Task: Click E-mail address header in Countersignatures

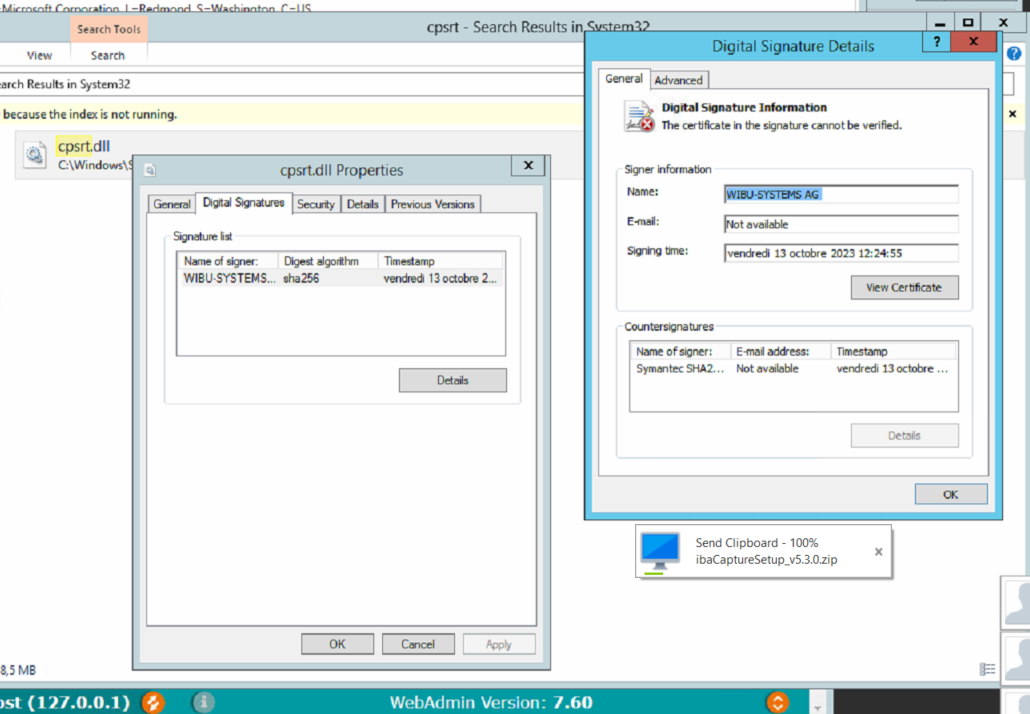Action: (780, 351)
